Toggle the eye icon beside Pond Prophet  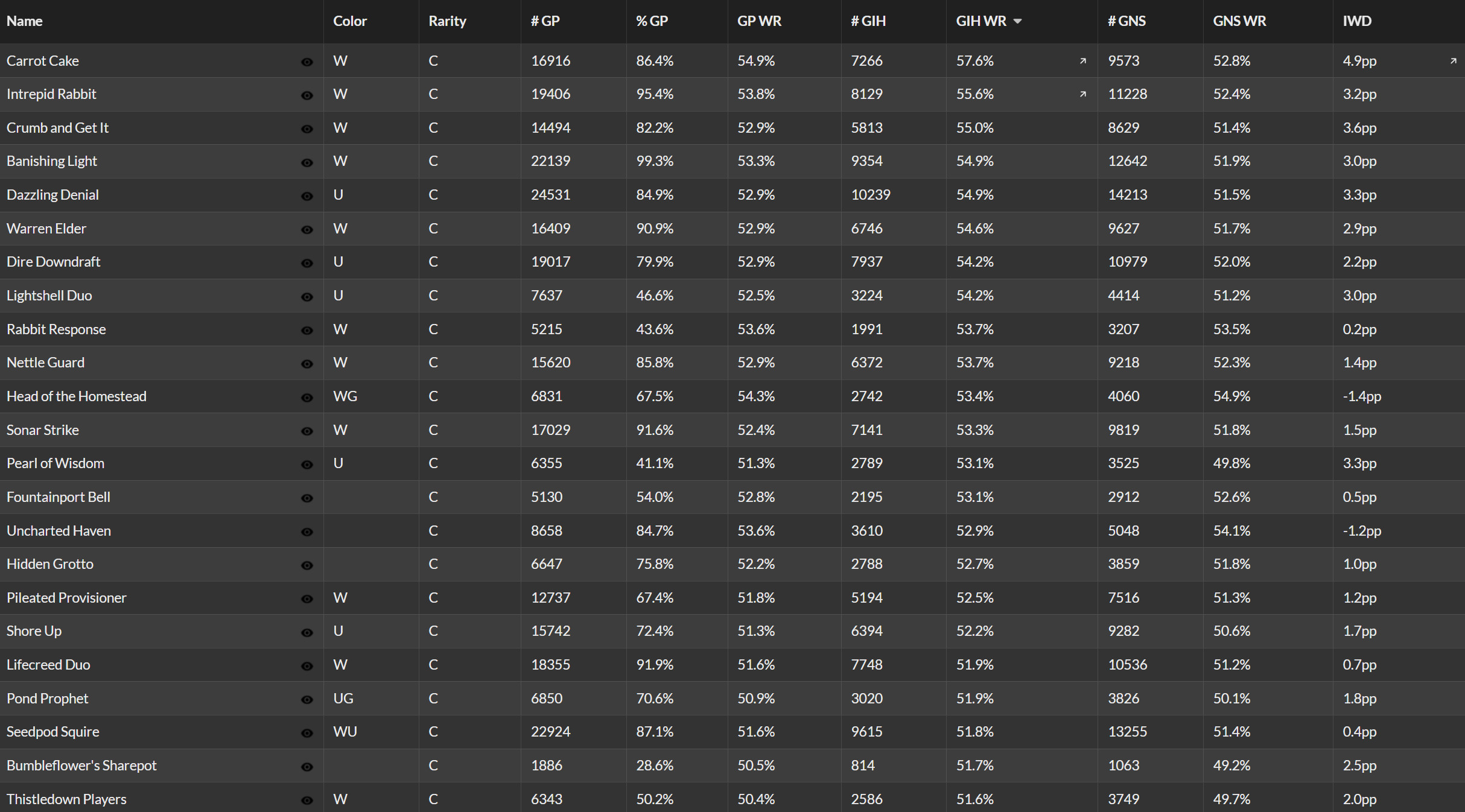307,700
